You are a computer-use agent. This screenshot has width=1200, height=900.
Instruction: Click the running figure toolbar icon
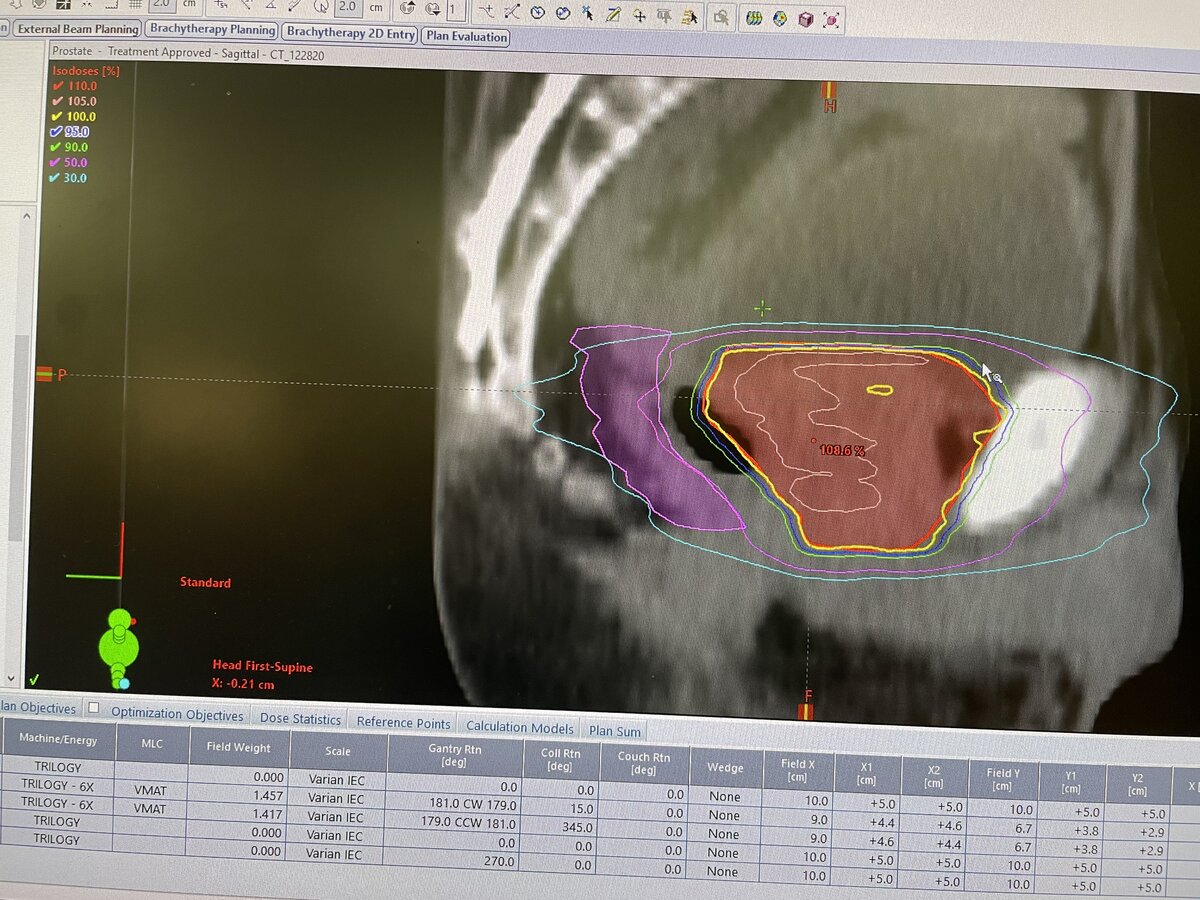690,16
